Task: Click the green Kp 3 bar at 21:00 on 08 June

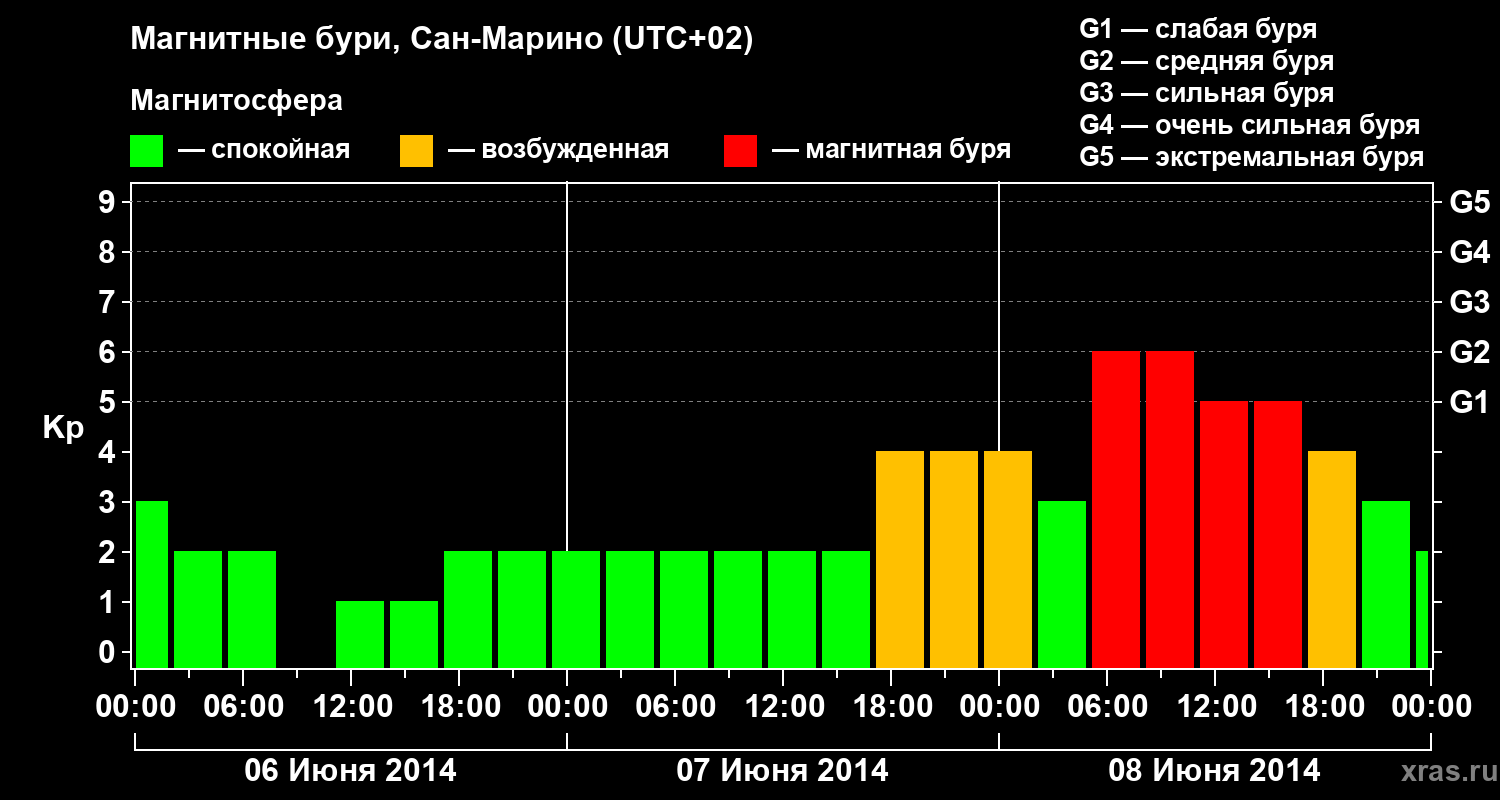Action: pos(1386,584)
